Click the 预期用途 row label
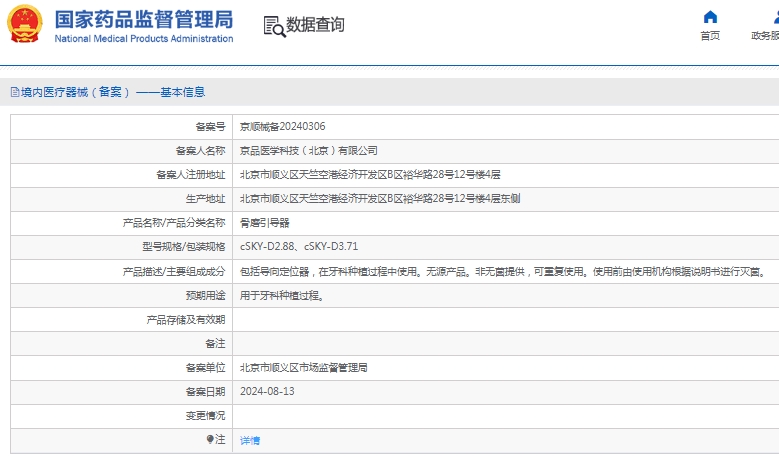The image size is (779, 460). click(x=205, y=296)
